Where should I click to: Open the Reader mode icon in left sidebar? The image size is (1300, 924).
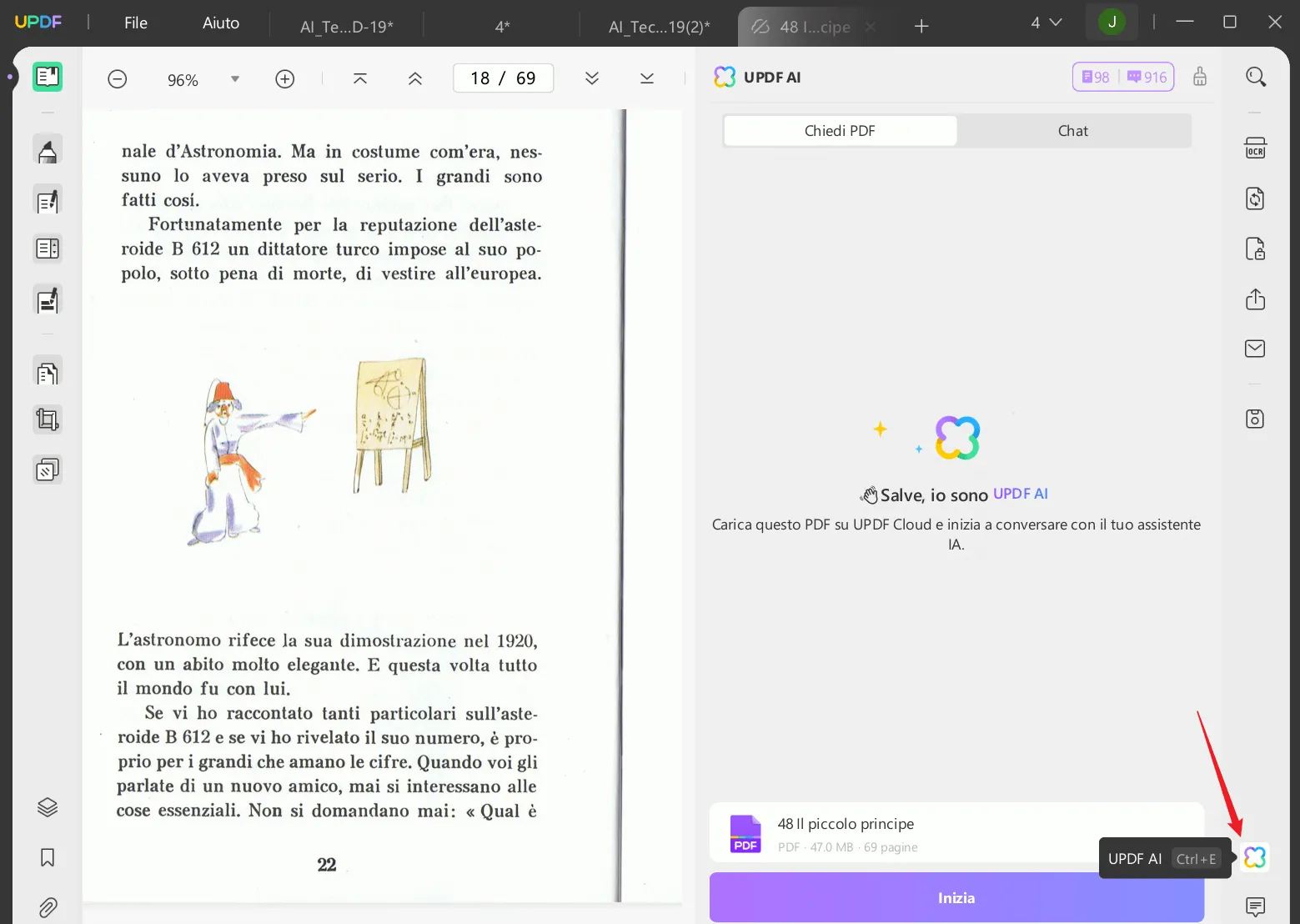pos(48,77)
